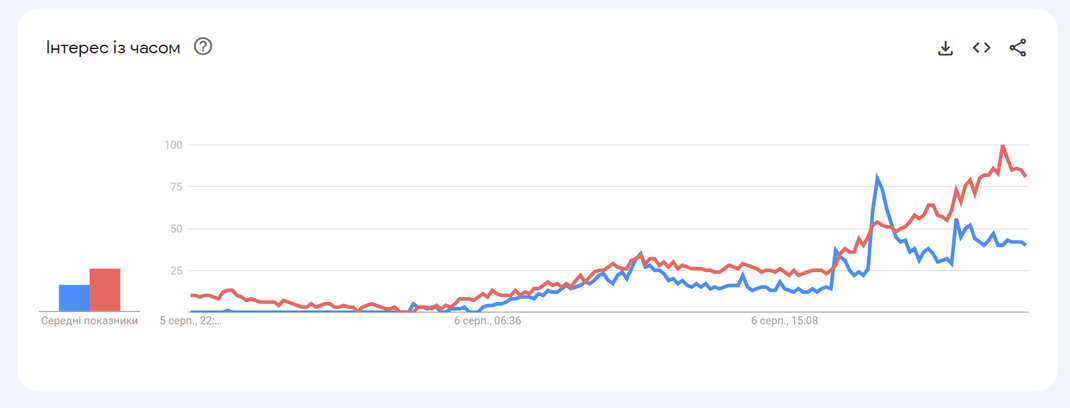Image resolution: width=1070 pixels, height=408 pixels.
Task: Click the 75 value on y-axis
Action: [x=177, y=187]
